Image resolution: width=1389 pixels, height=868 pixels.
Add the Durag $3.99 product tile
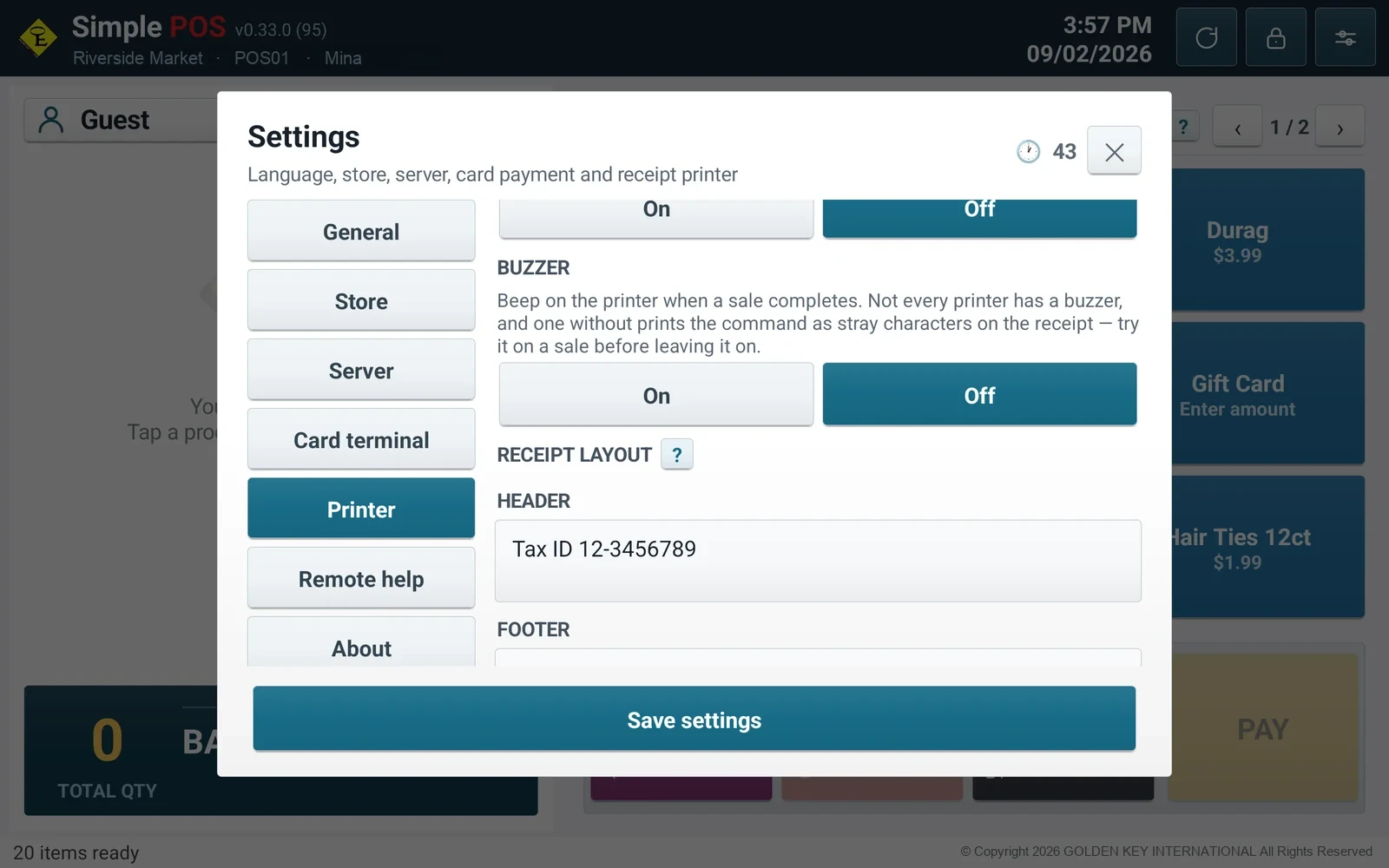[x=1267, y=240]
